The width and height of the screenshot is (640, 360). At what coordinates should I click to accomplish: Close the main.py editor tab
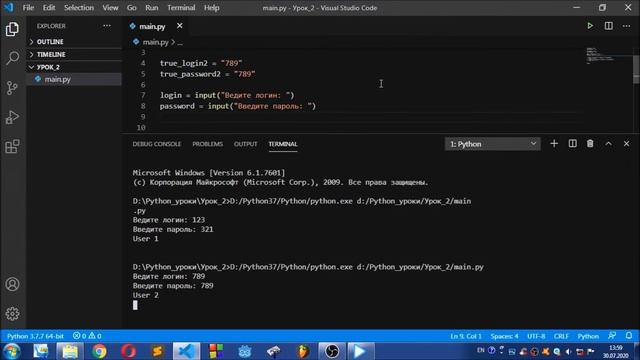[x=180, y=26]
